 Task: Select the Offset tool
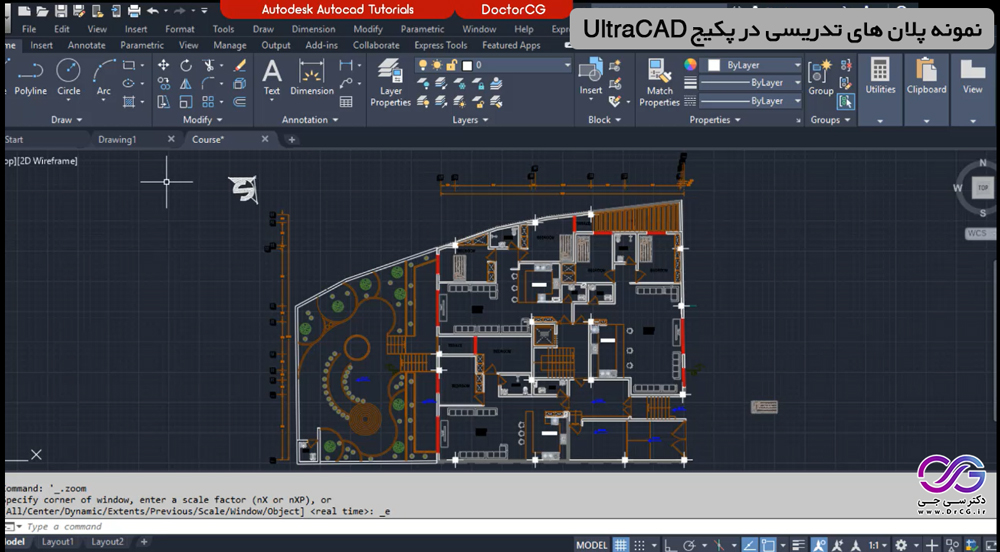click(x=240, y=101)
